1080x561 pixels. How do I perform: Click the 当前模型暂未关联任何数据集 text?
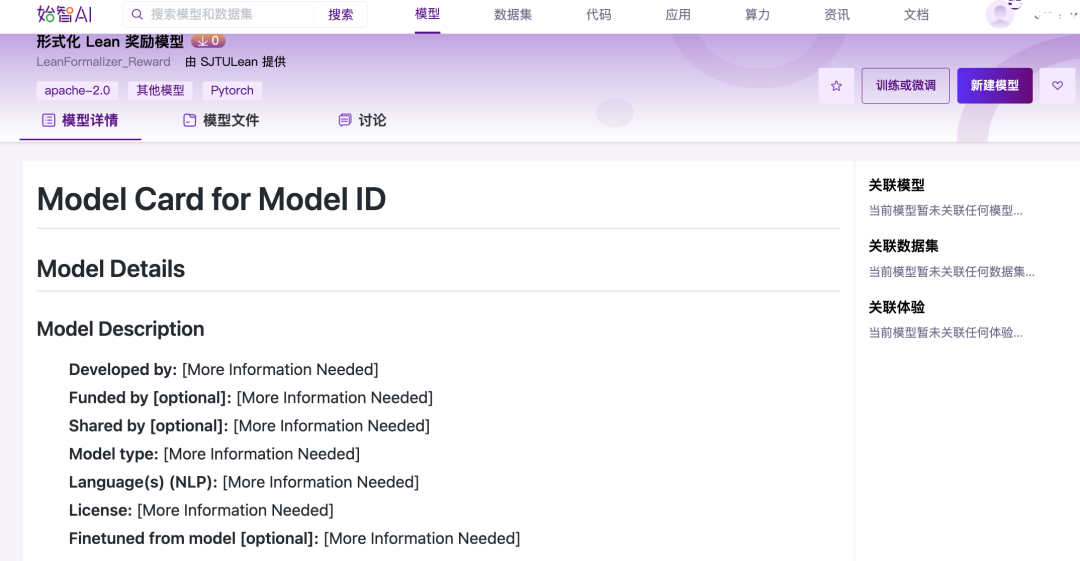[951, 272]
